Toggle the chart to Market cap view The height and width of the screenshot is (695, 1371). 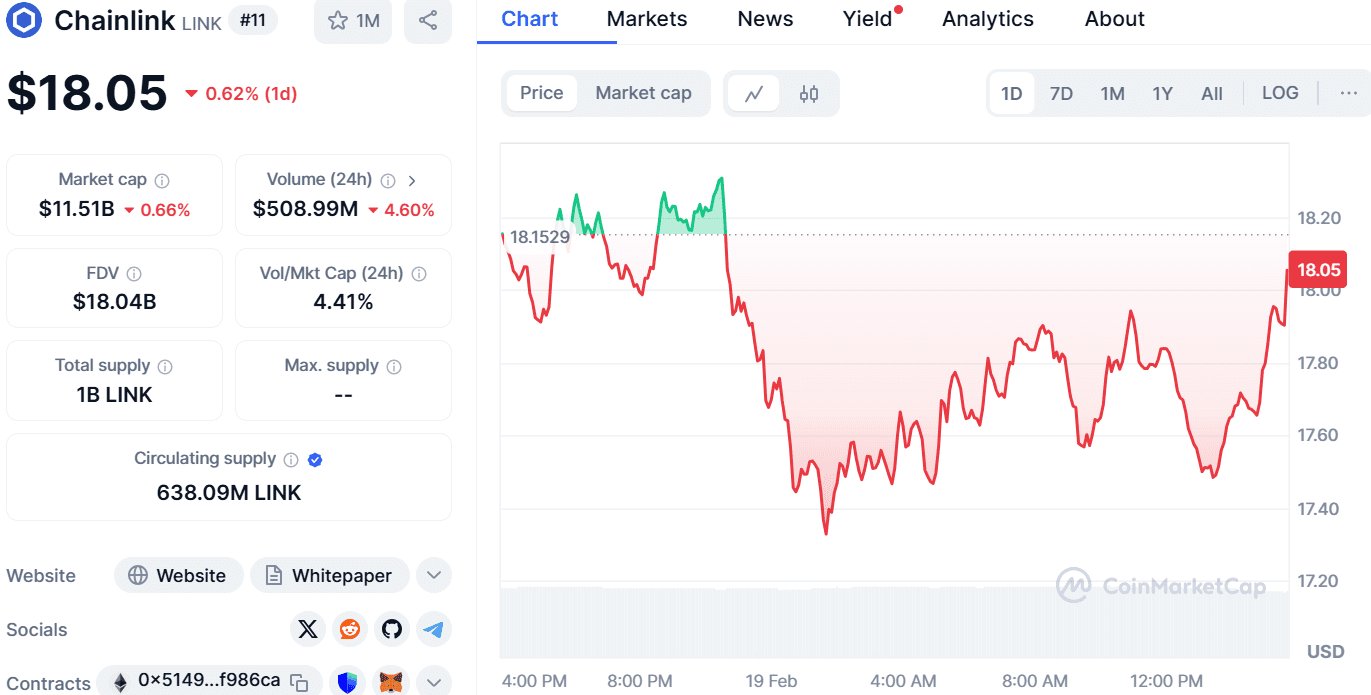[x=643, y=92]
